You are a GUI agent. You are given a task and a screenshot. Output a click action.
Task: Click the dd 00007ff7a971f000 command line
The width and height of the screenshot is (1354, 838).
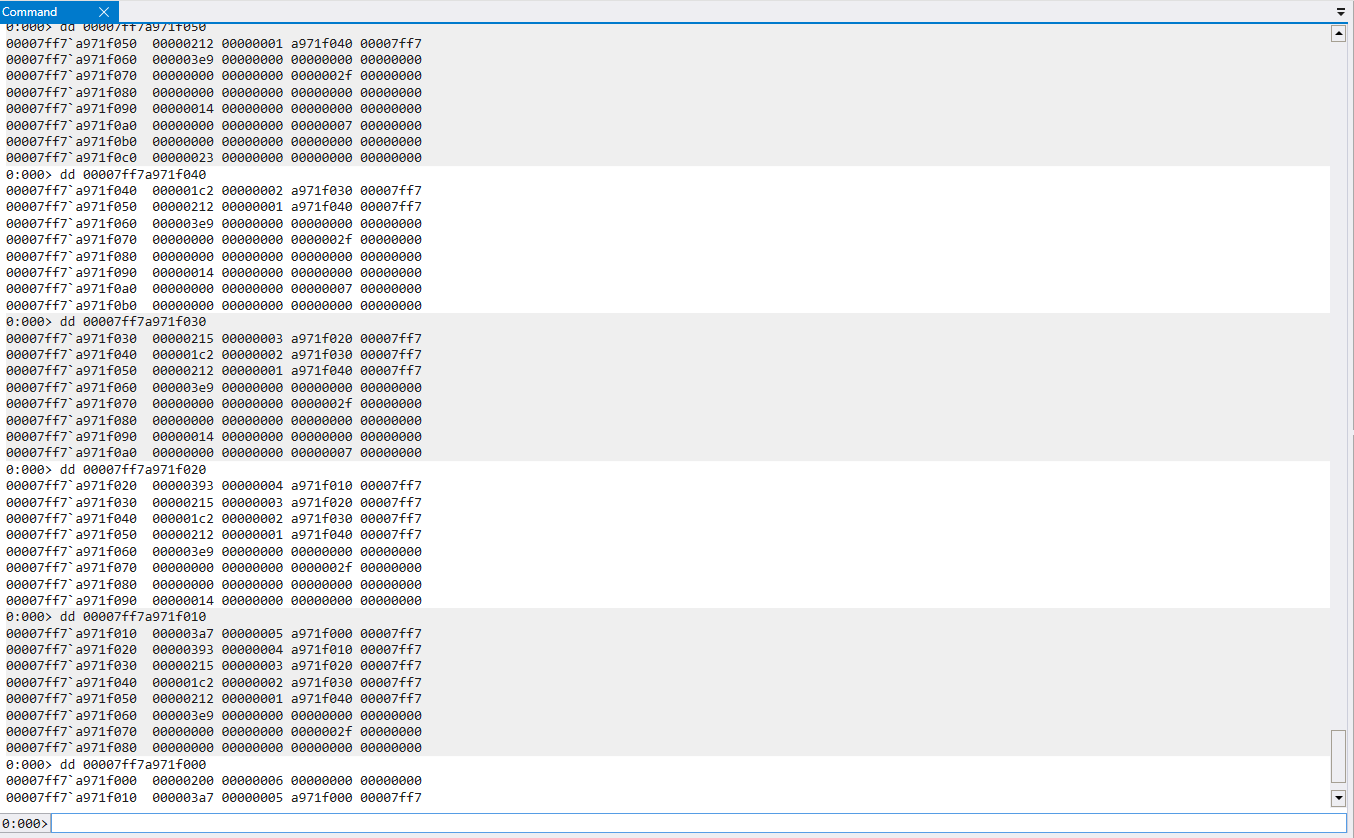(x=133, y=764)
